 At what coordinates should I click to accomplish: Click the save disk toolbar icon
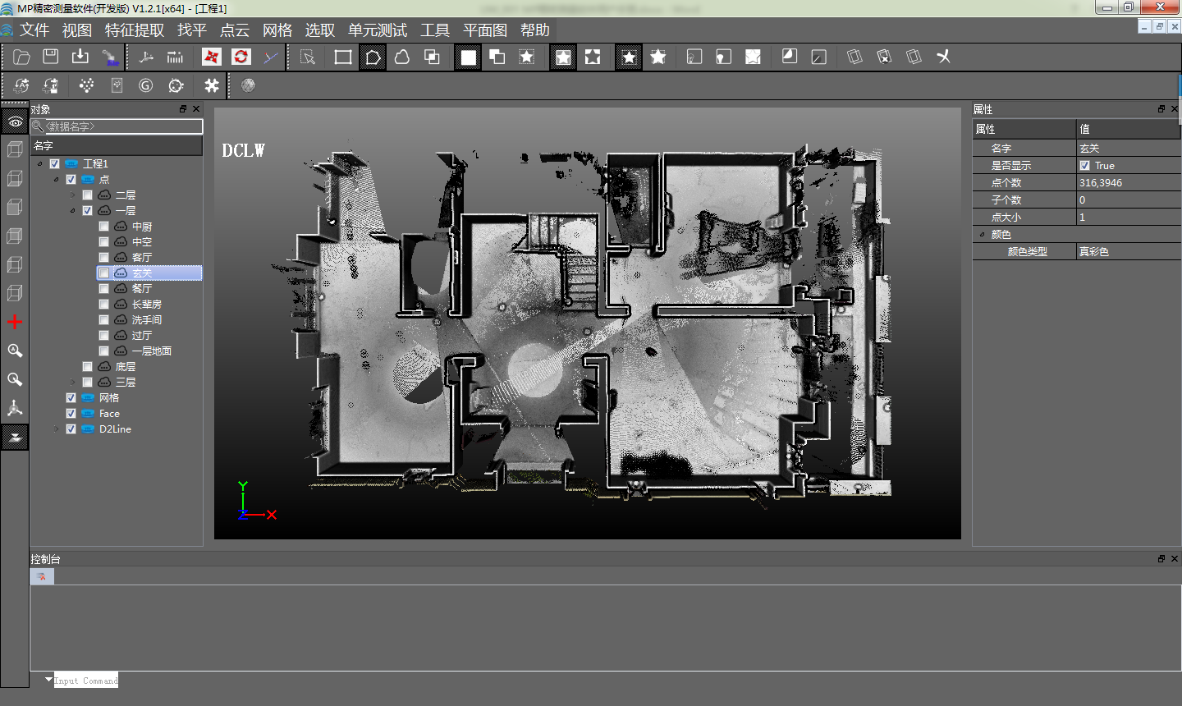(50, 57)
